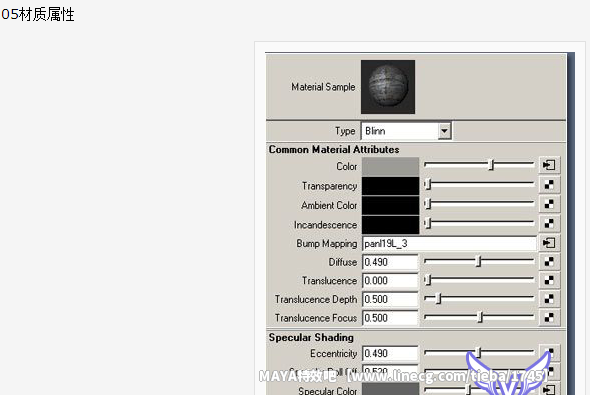The image size is (590, 395).
Task: Click the Common Material Attributes heading
Action: point(334,149)
